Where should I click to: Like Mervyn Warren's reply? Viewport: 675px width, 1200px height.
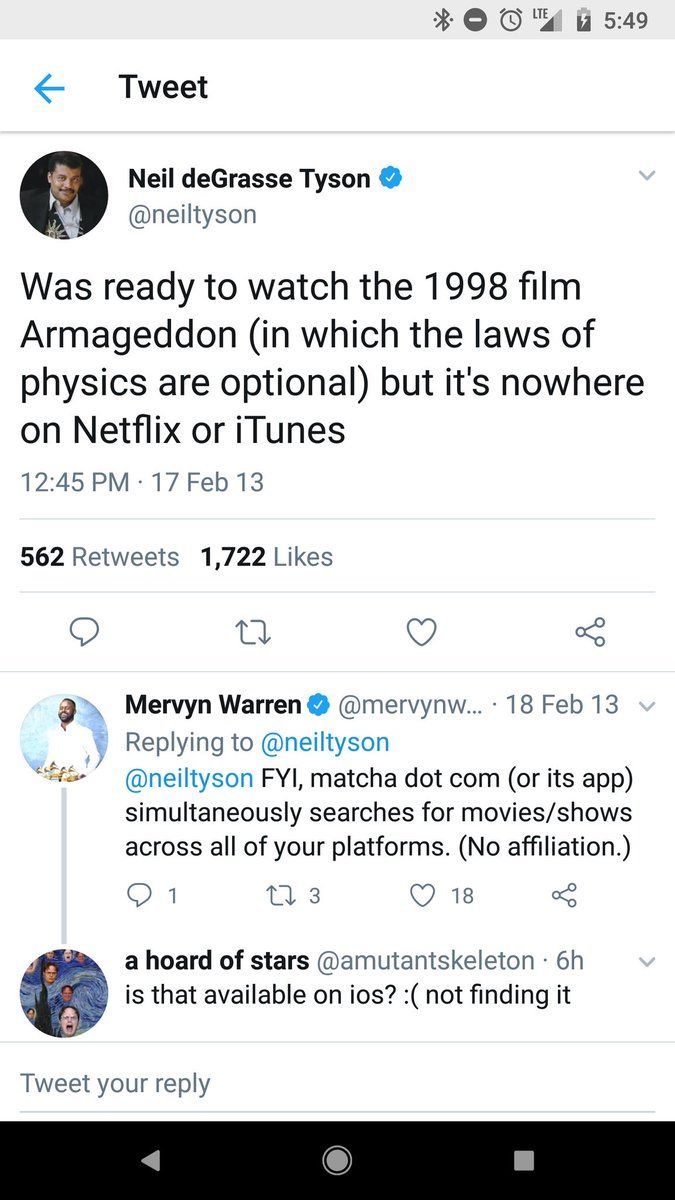point(424,895)
